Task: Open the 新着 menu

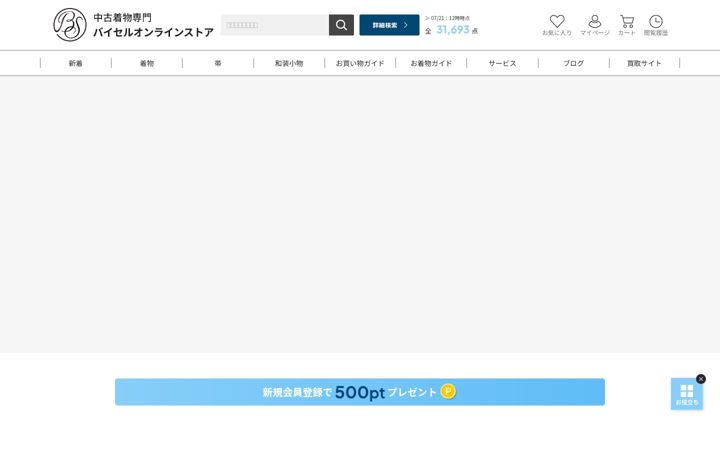Action: 76,63
